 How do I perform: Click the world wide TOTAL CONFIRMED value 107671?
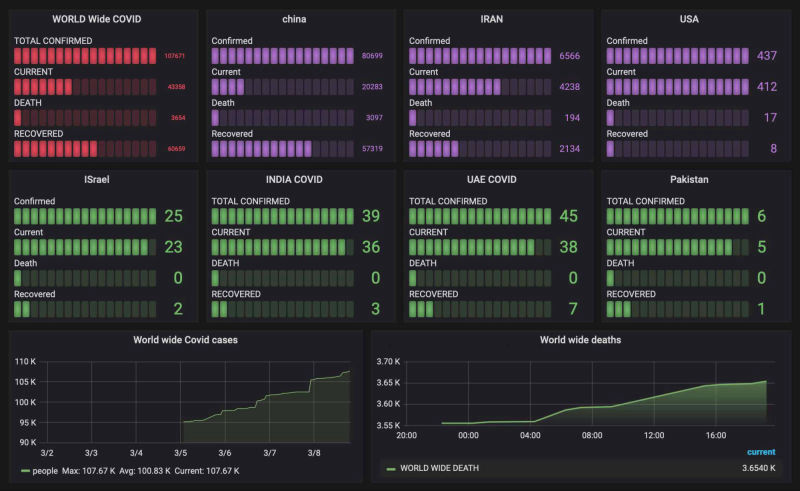pos(174,57)
